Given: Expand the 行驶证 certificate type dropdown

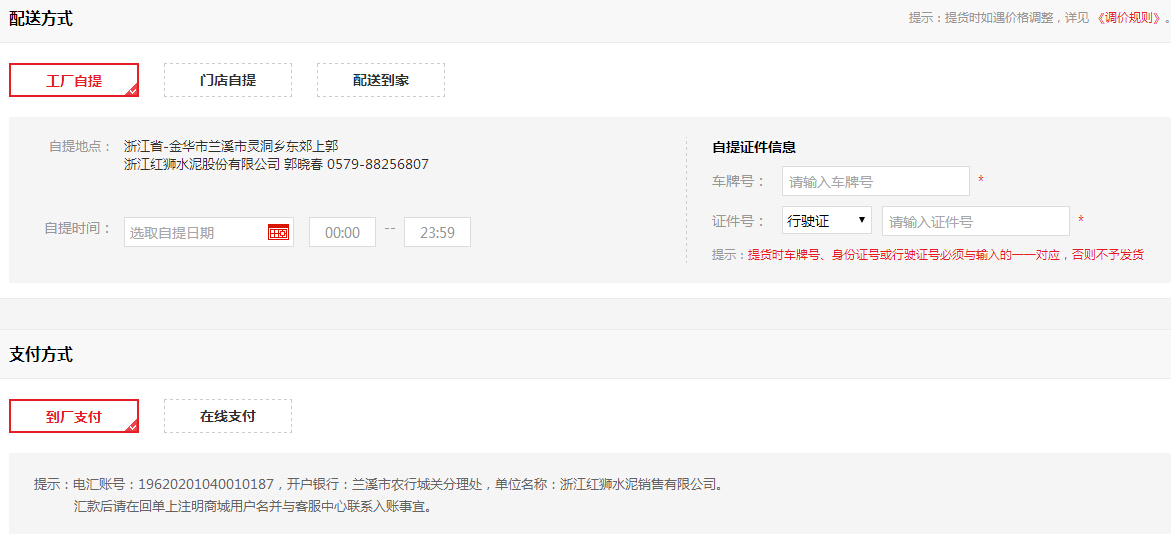Looking at the screenshot, I should [826, 221].
